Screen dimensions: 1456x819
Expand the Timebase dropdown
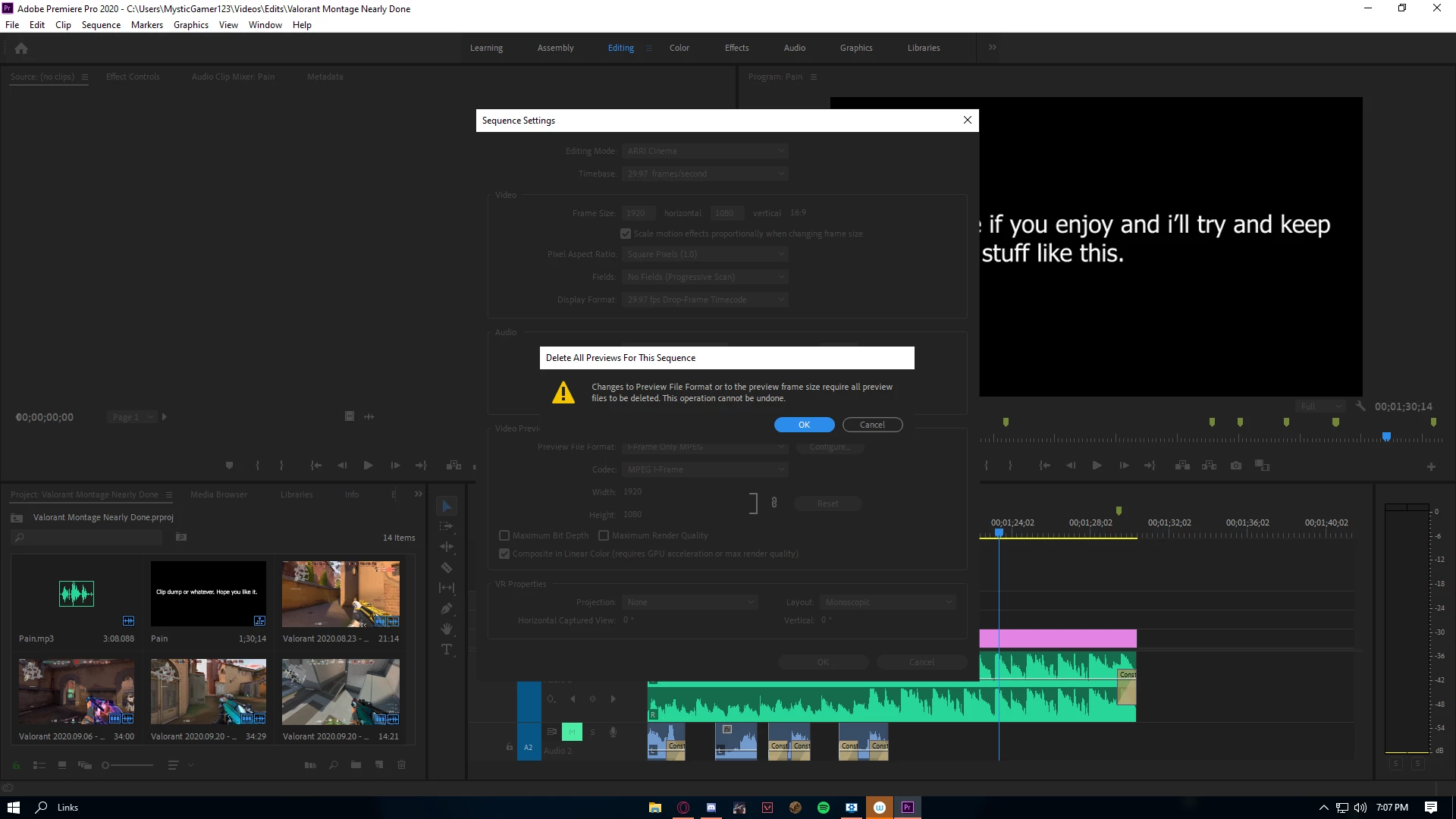tap(704, 174)
